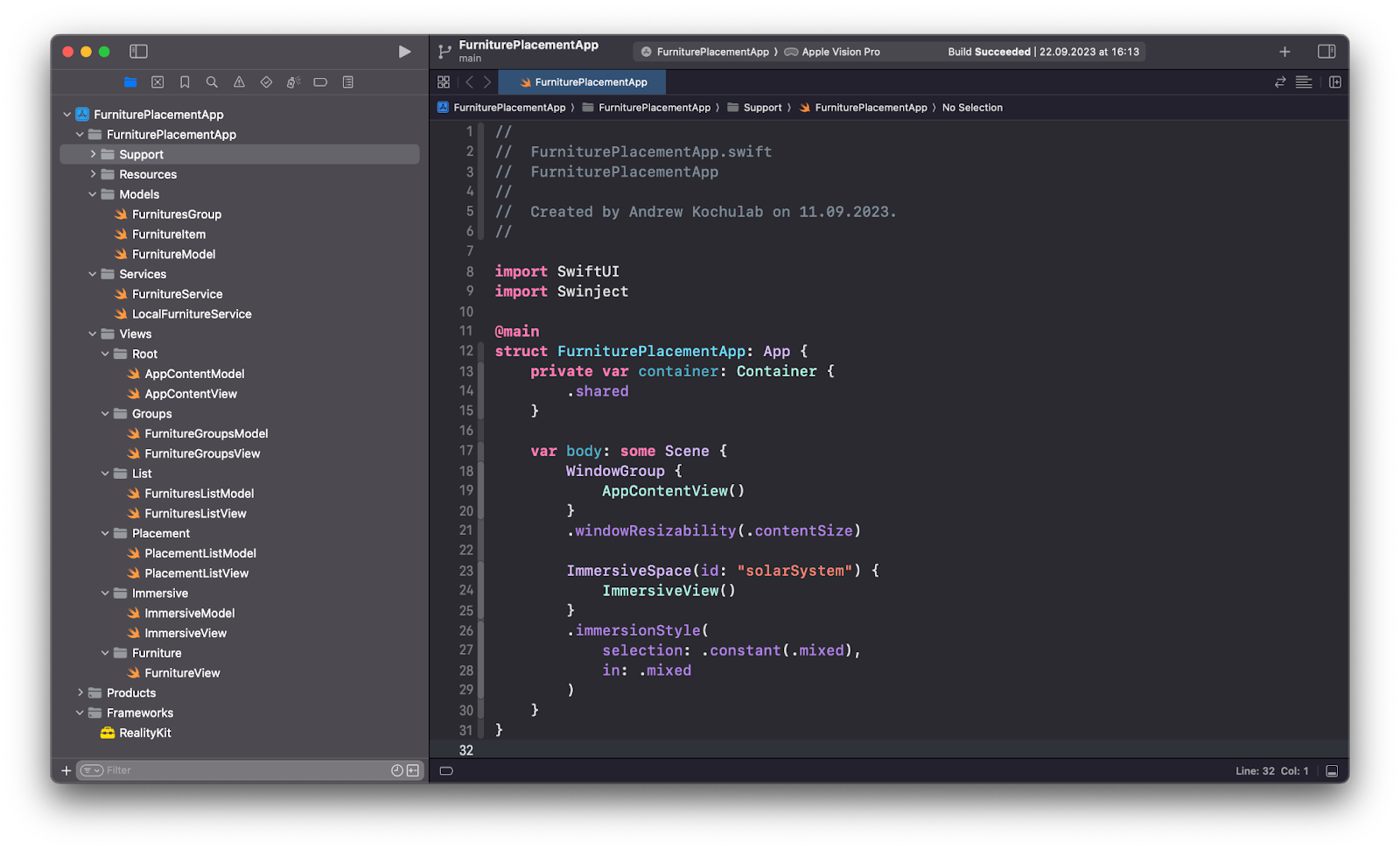Click the Line 32 Col 1 indicator
This screenshot has width=1400, height=850.
[1272, 771]
